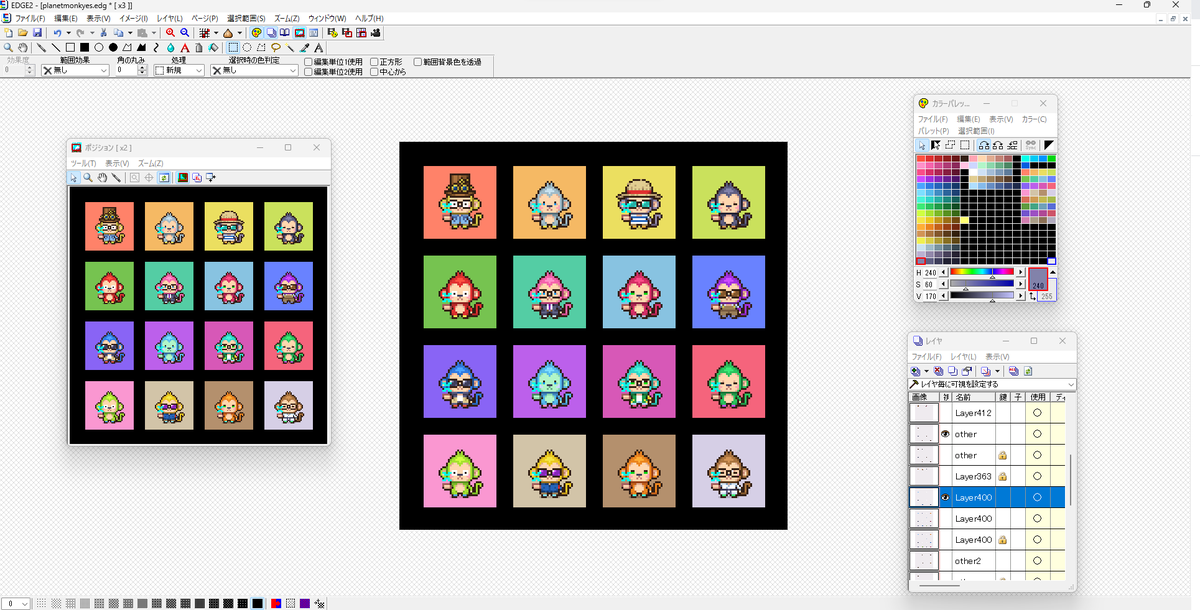Toggle use circle for Layer412
Screen dimensions: 1200x610
[x=1037, y=412]
